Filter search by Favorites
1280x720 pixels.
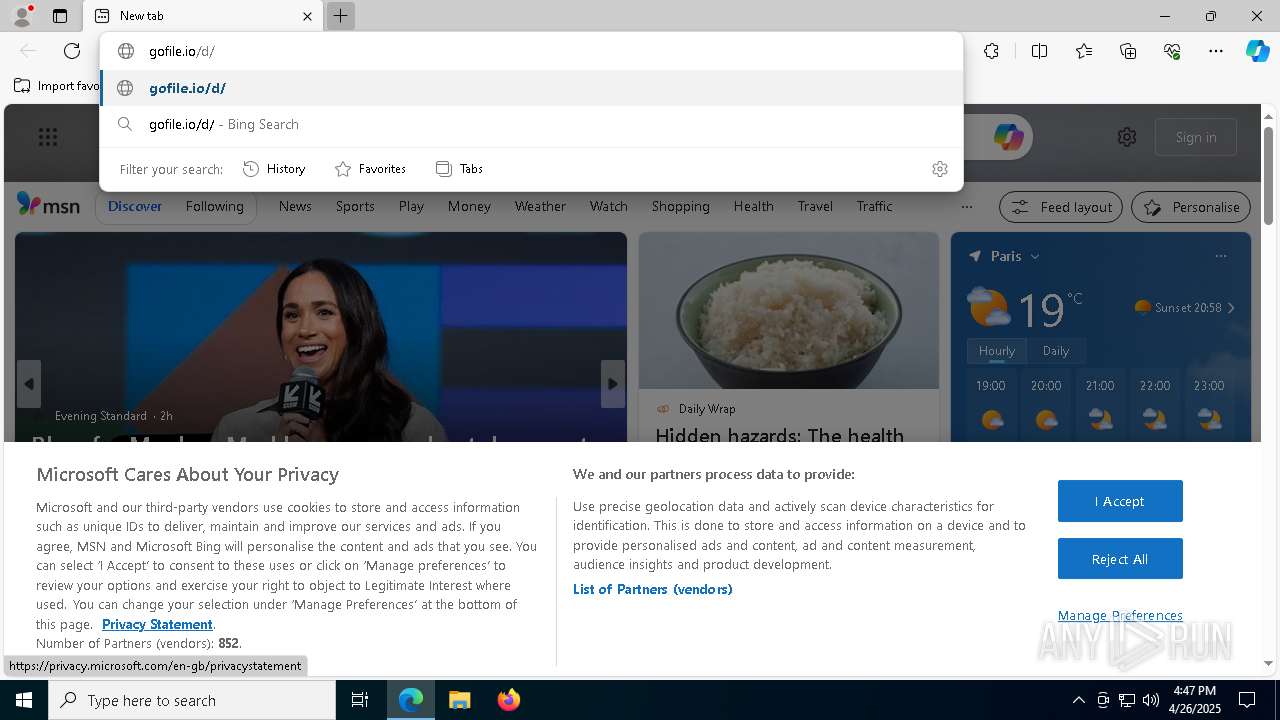[370, 169]
